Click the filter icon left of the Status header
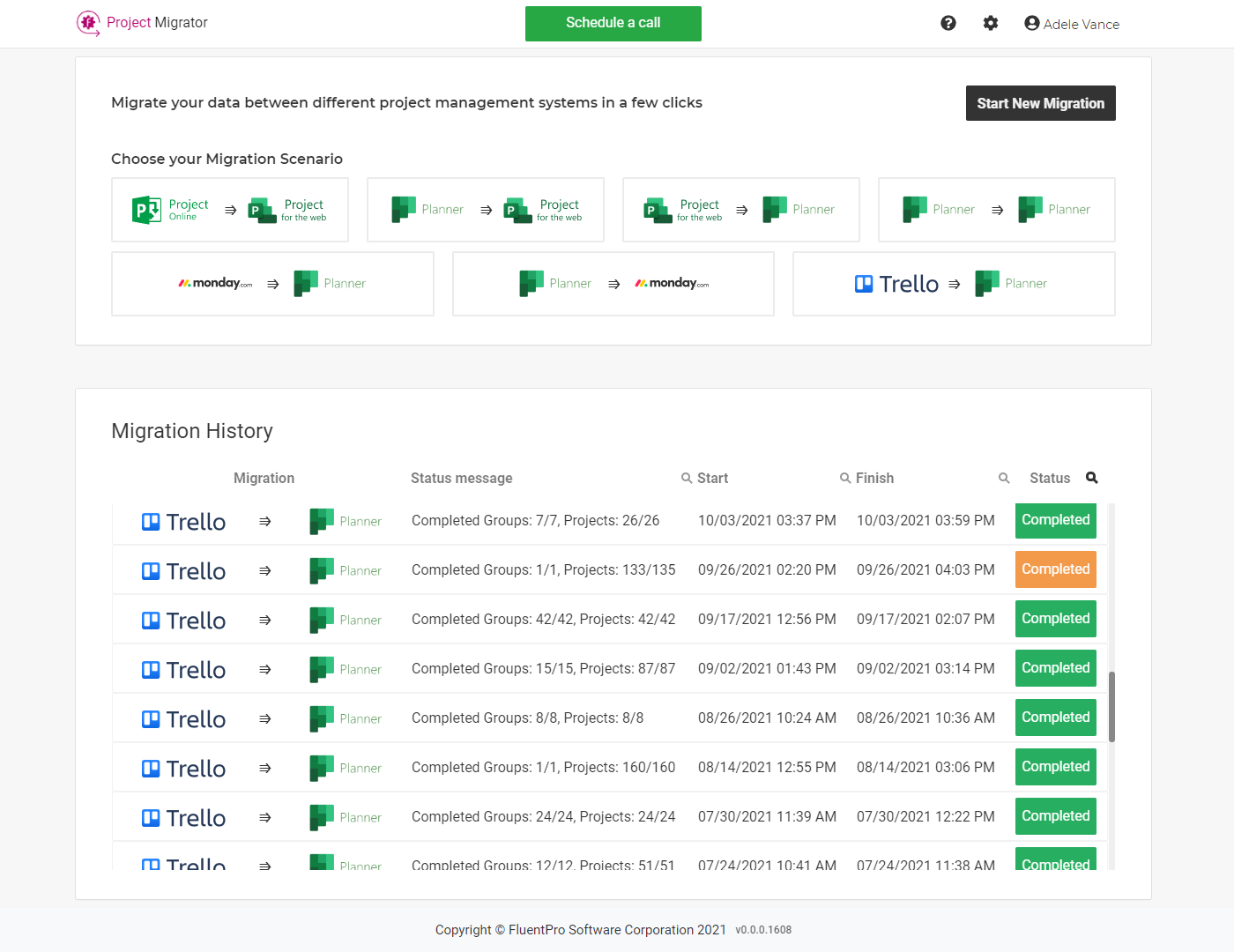The width and height of the screenshot is (1234, 952). [1004, 478]
